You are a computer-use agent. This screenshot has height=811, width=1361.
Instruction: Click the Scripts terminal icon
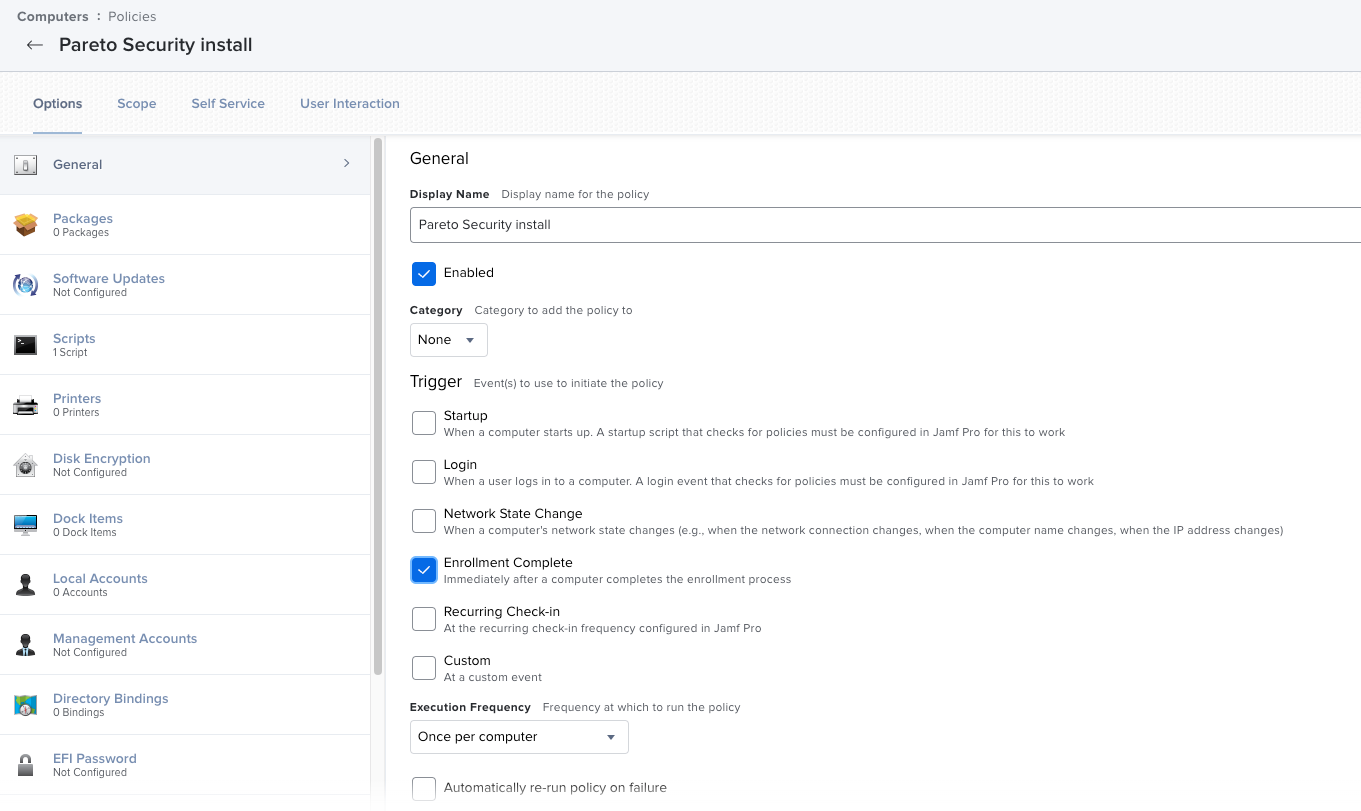point(26,345)
